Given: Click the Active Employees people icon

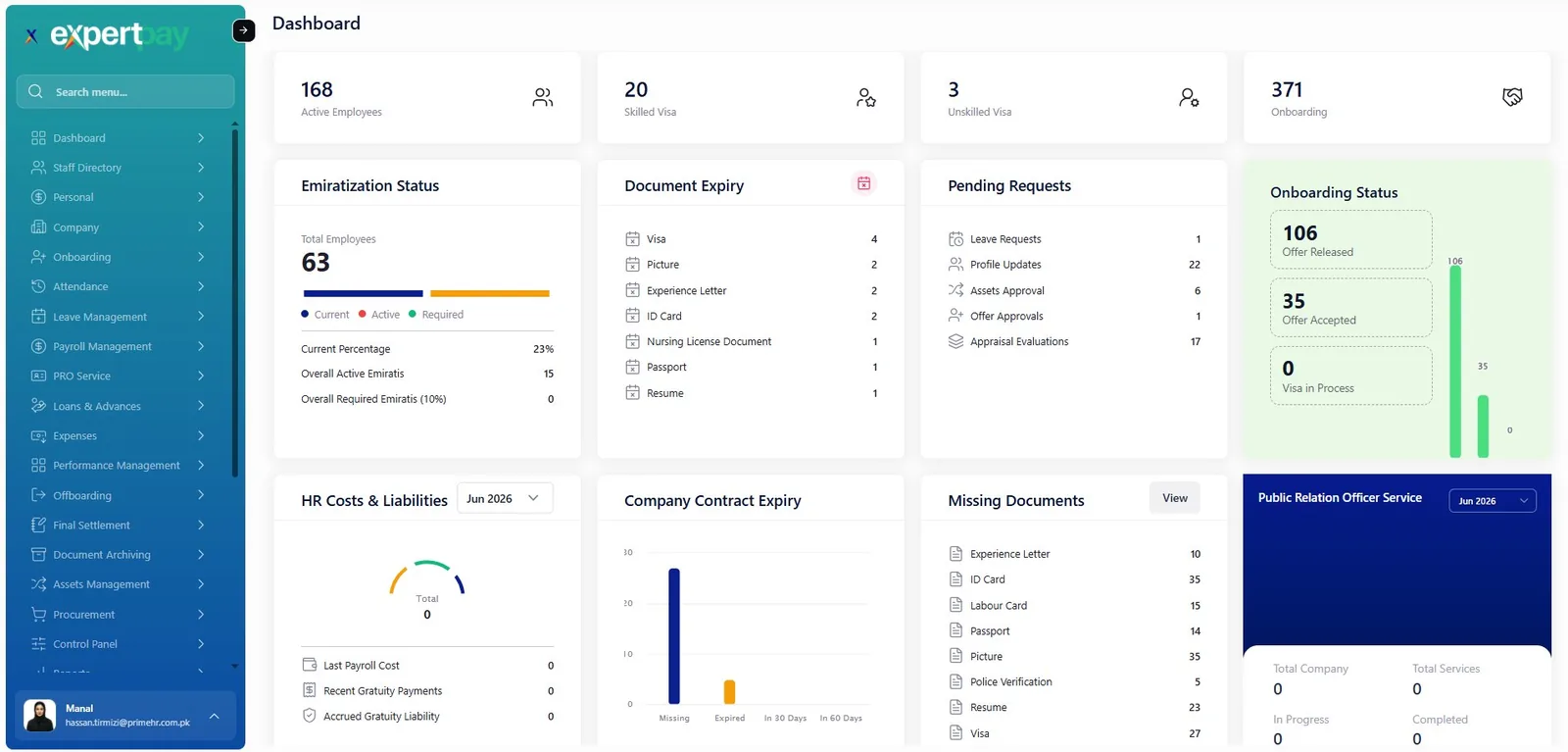Looking at the screenshot, I should (x=543, y=97).
